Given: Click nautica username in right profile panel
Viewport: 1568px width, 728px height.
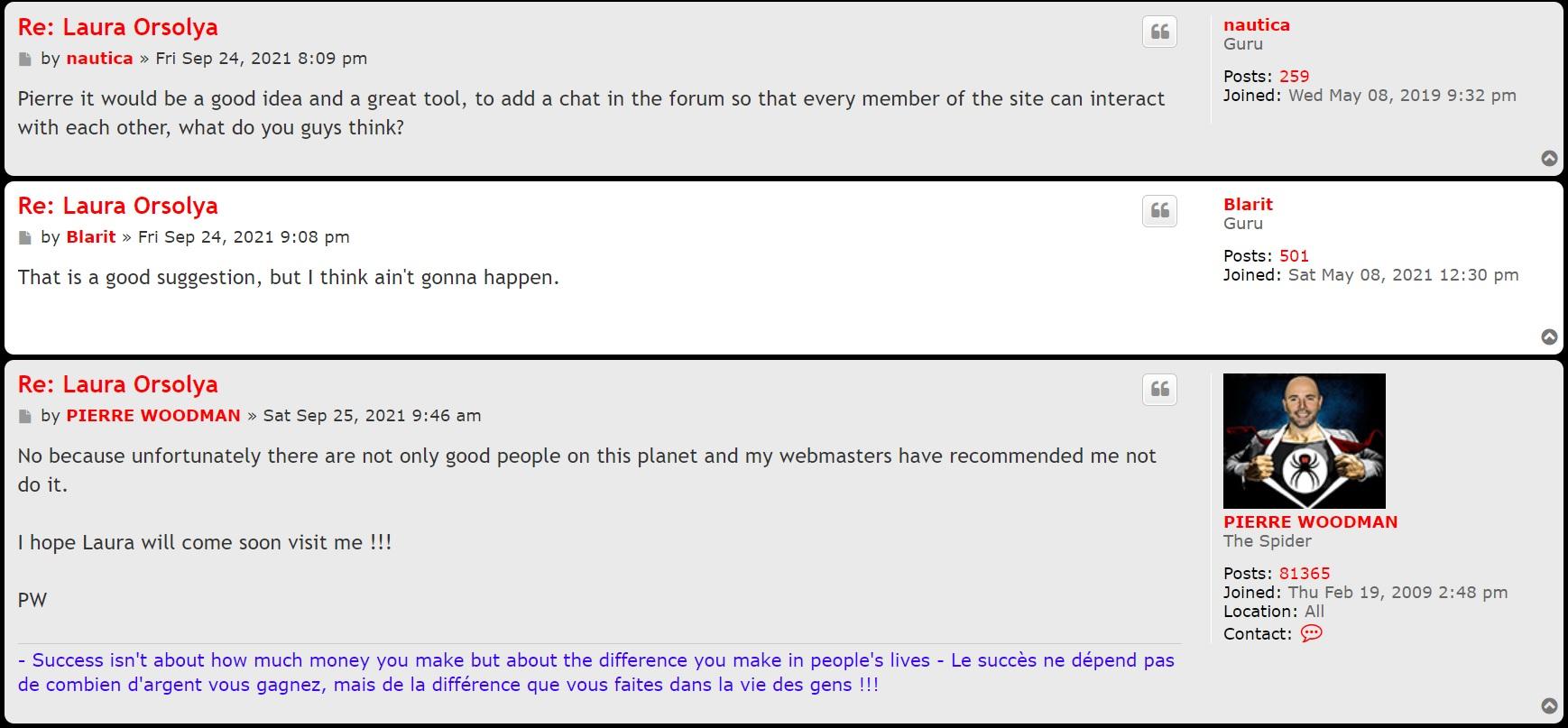Looking at the screenshot, I should coord(1256,25).
